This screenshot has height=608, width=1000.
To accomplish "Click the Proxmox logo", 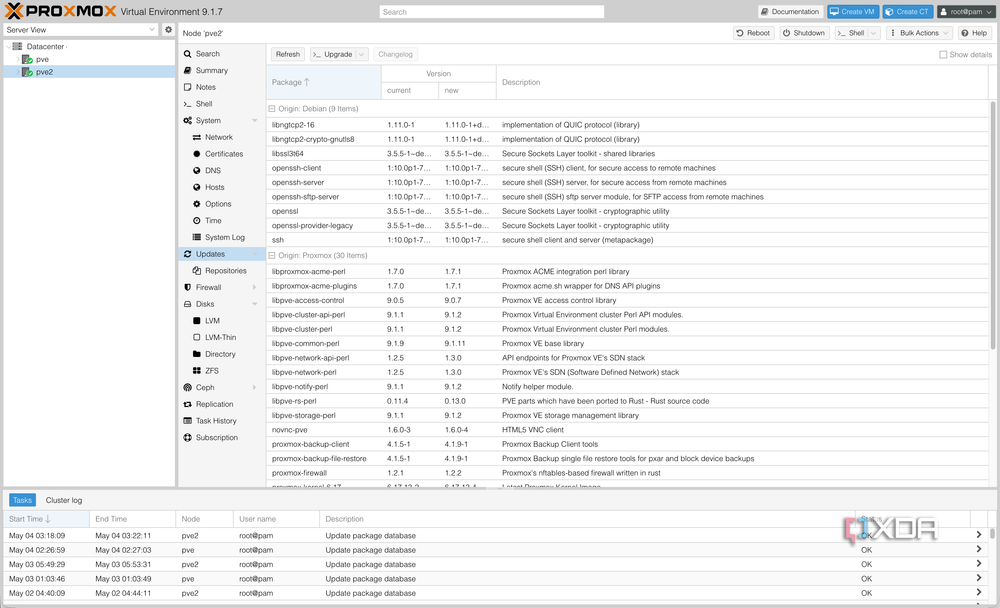I will pos(61,11).
